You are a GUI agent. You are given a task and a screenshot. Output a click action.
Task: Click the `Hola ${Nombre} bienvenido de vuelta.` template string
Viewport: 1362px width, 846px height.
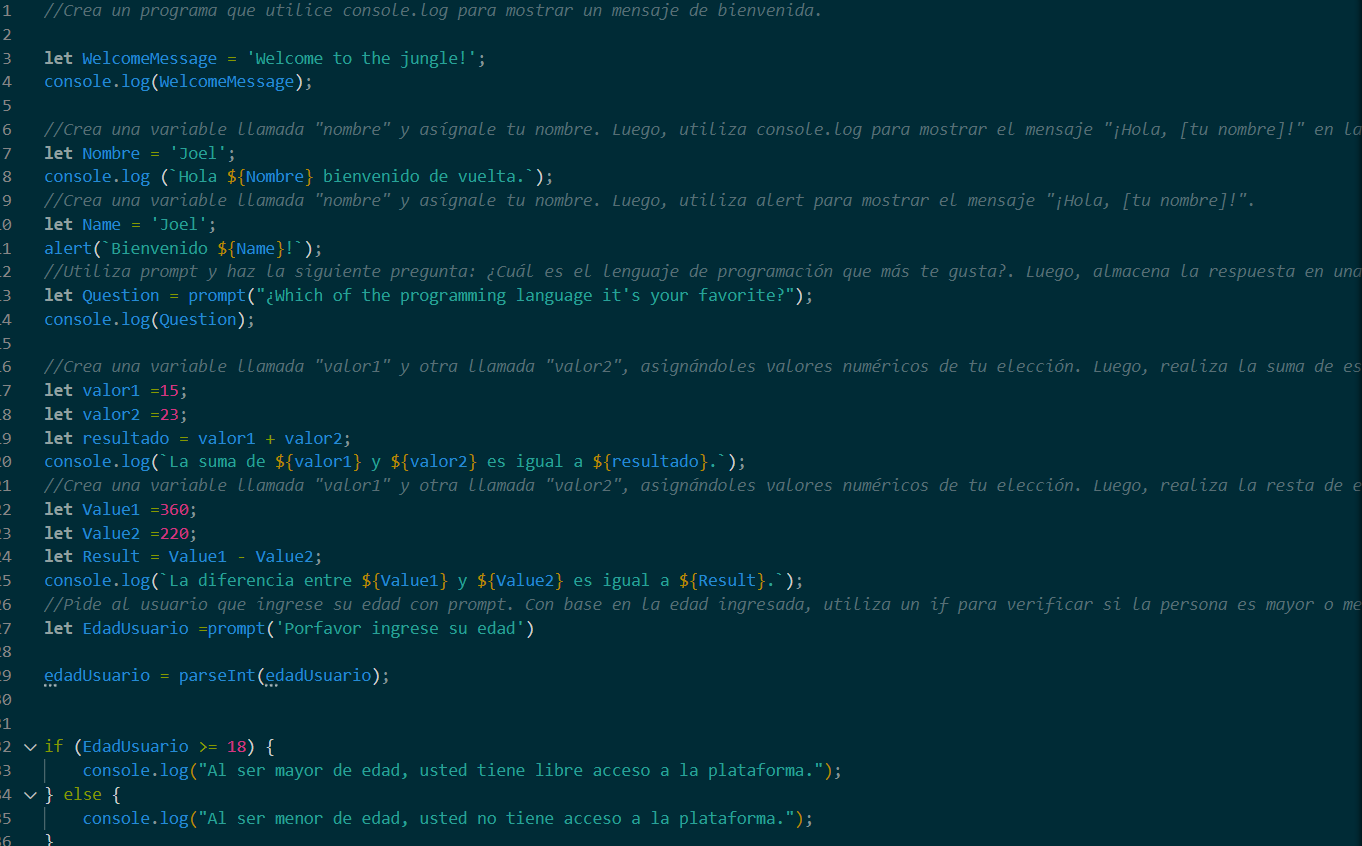click(x=354, y=177)
